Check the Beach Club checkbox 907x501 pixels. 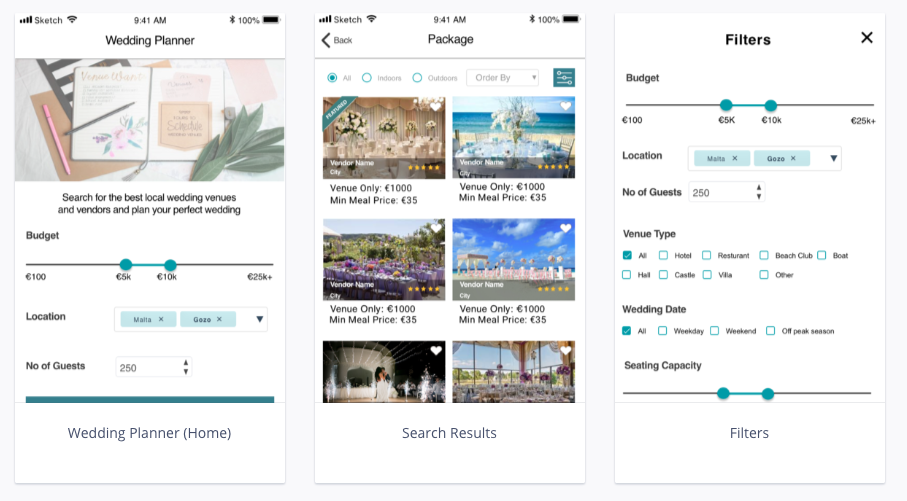764,255
